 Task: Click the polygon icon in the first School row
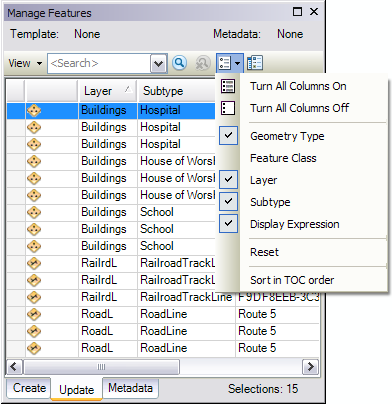[x=34, y=212]
